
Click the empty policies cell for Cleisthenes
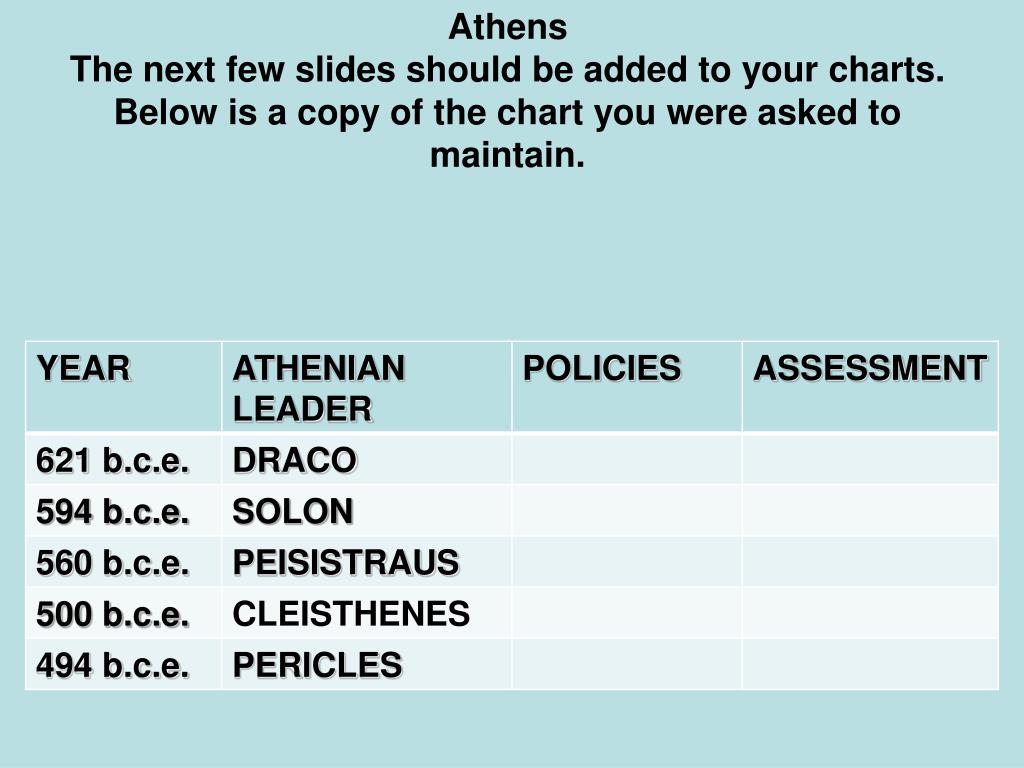627,613
